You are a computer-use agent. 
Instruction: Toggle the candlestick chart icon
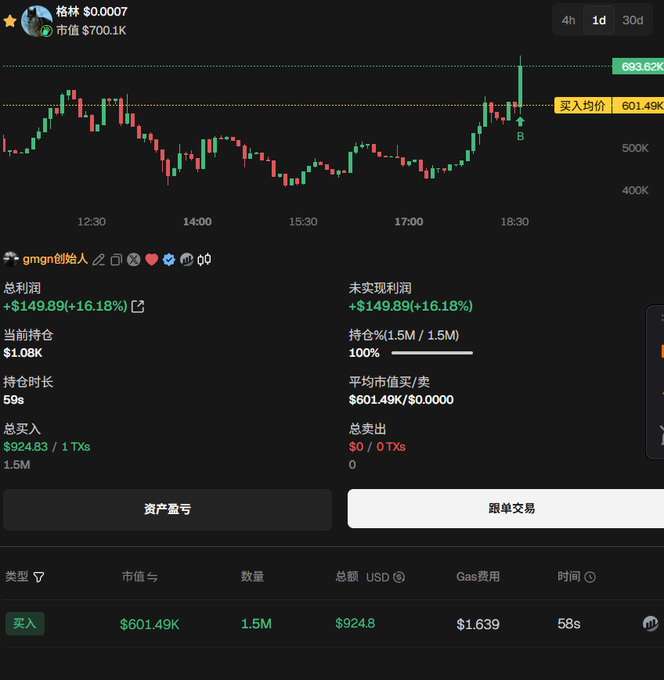click(x=205, y=260)
